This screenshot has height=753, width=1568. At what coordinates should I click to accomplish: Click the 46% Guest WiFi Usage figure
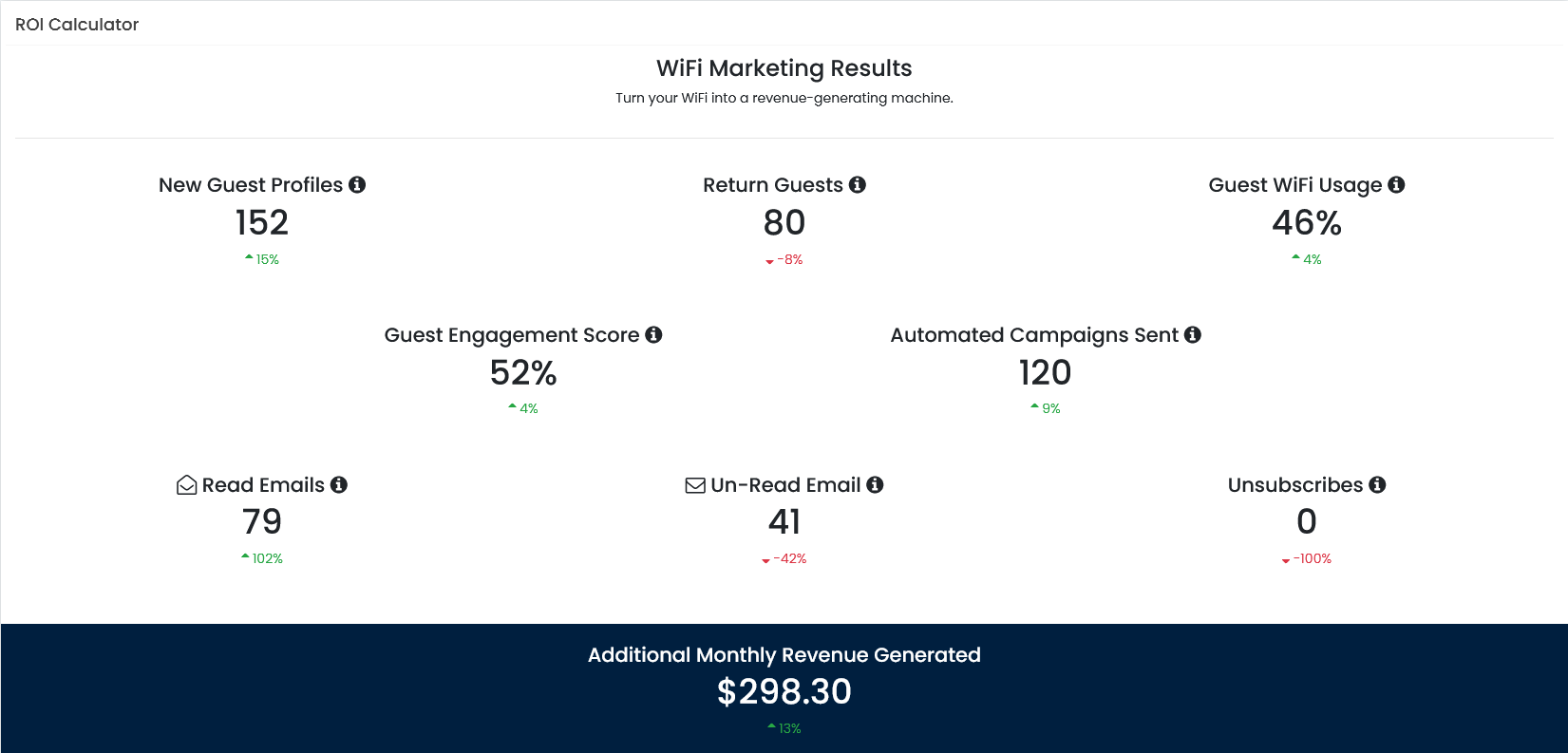click(1307, 222)
